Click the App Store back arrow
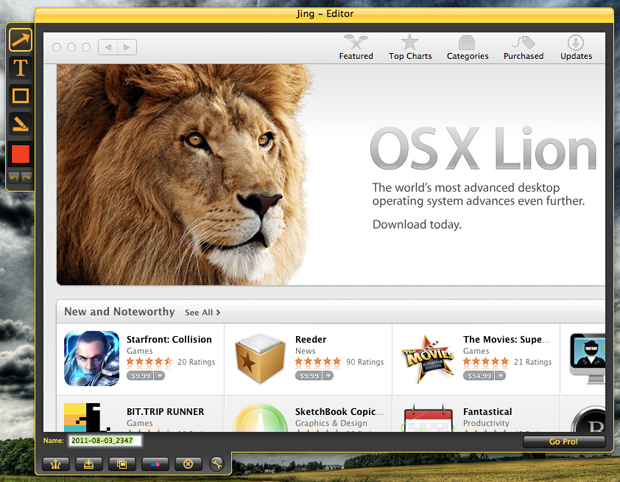Screen dimensions: 620x482 click(x=108, y=47)
